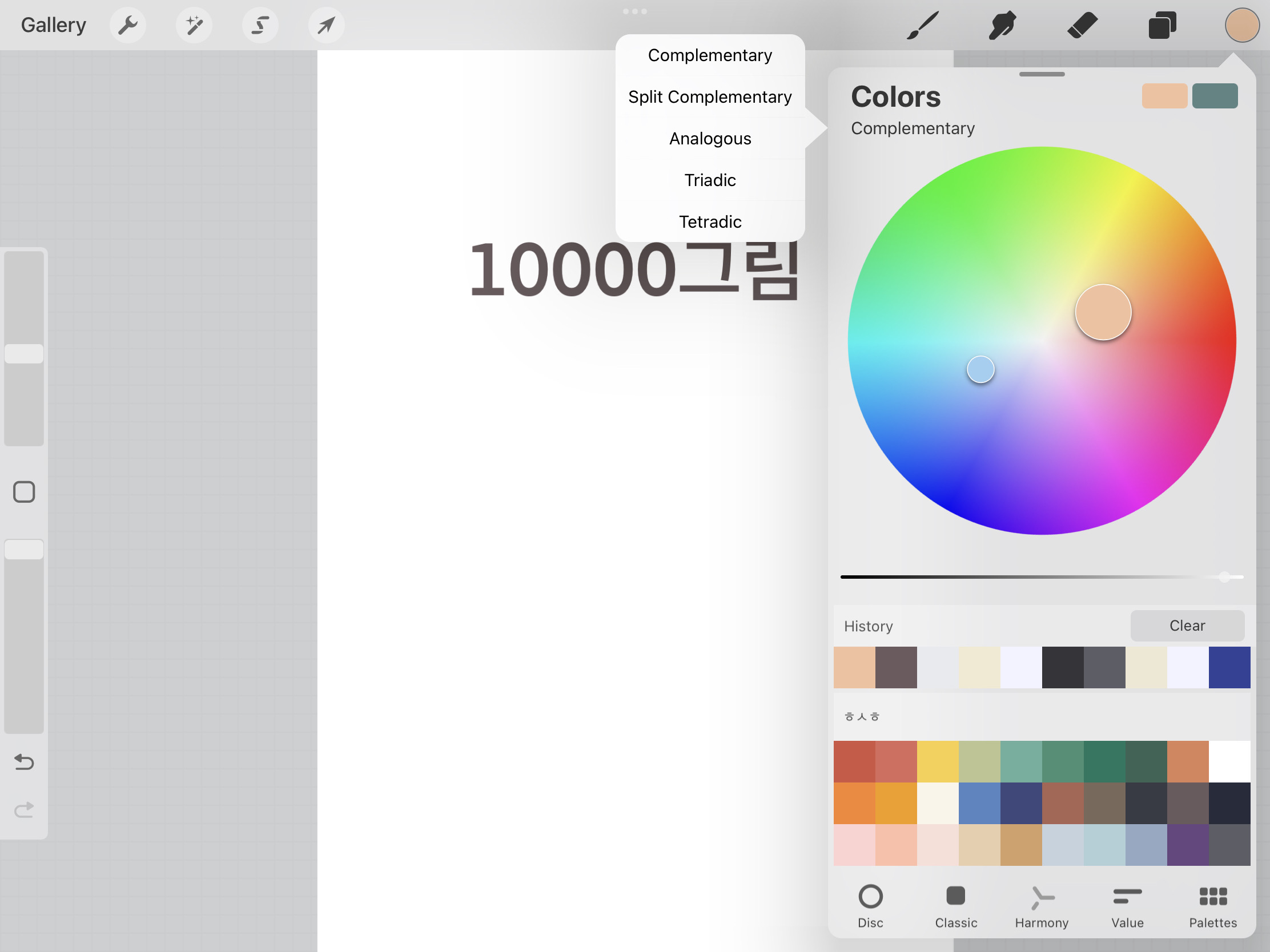Activate the Selection tool

click(x=260, y=25)
